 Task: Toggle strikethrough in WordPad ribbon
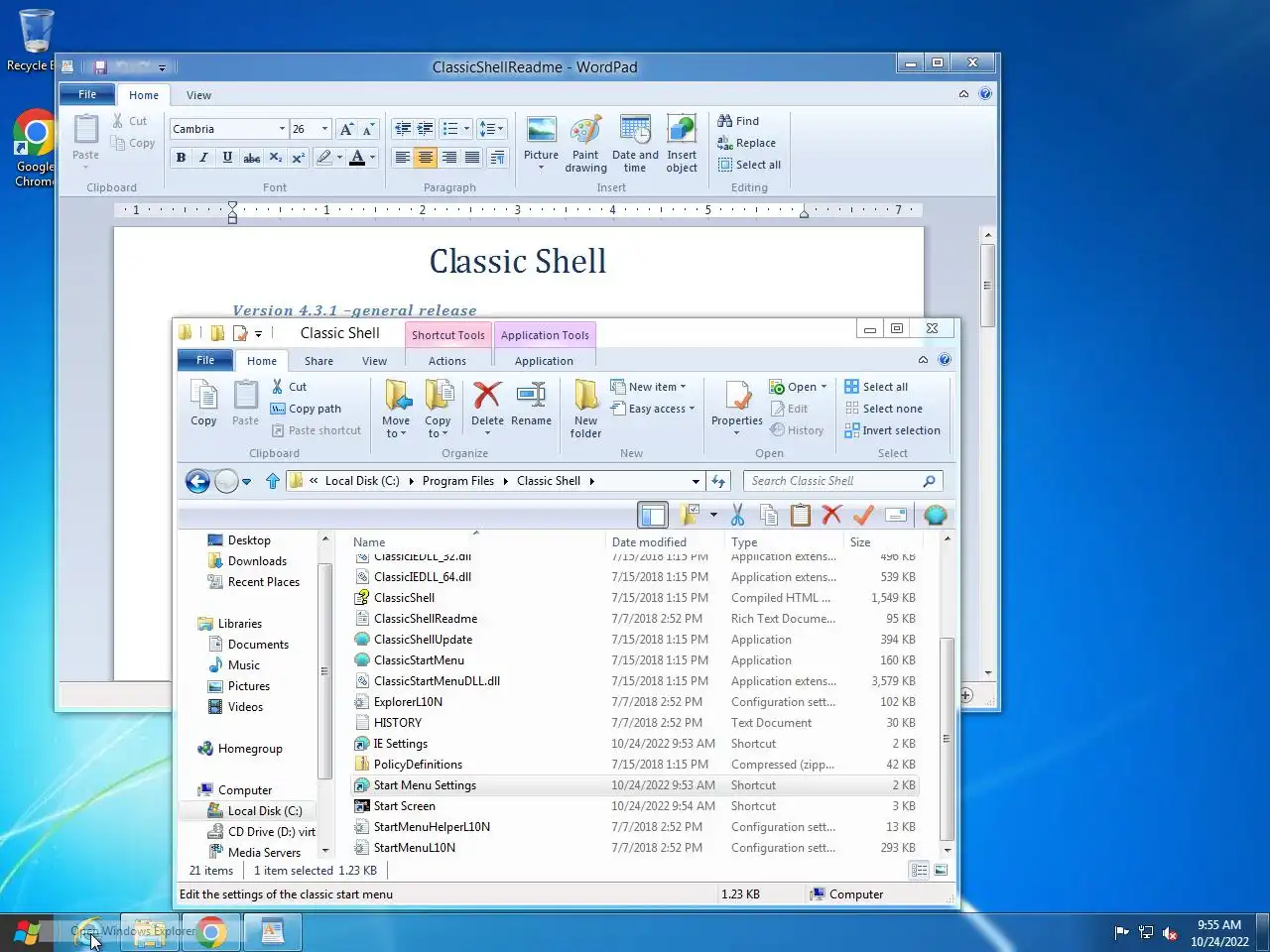click(x=252, y=158)
